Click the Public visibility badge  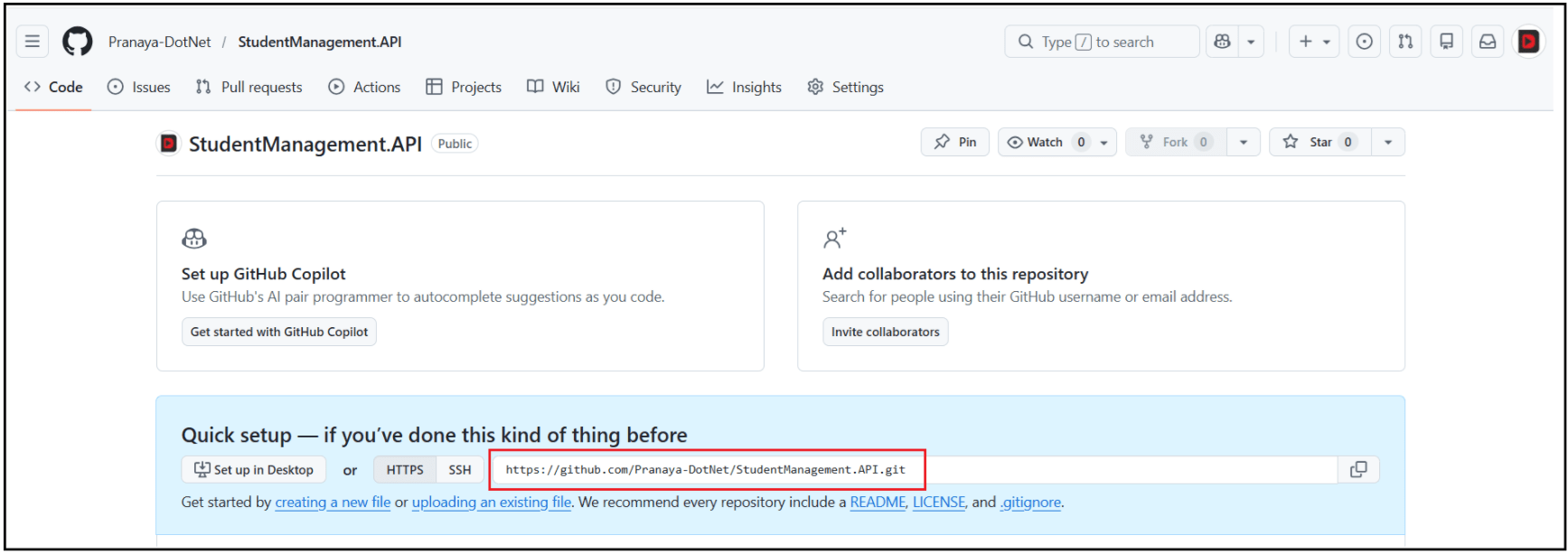point(455,144)
